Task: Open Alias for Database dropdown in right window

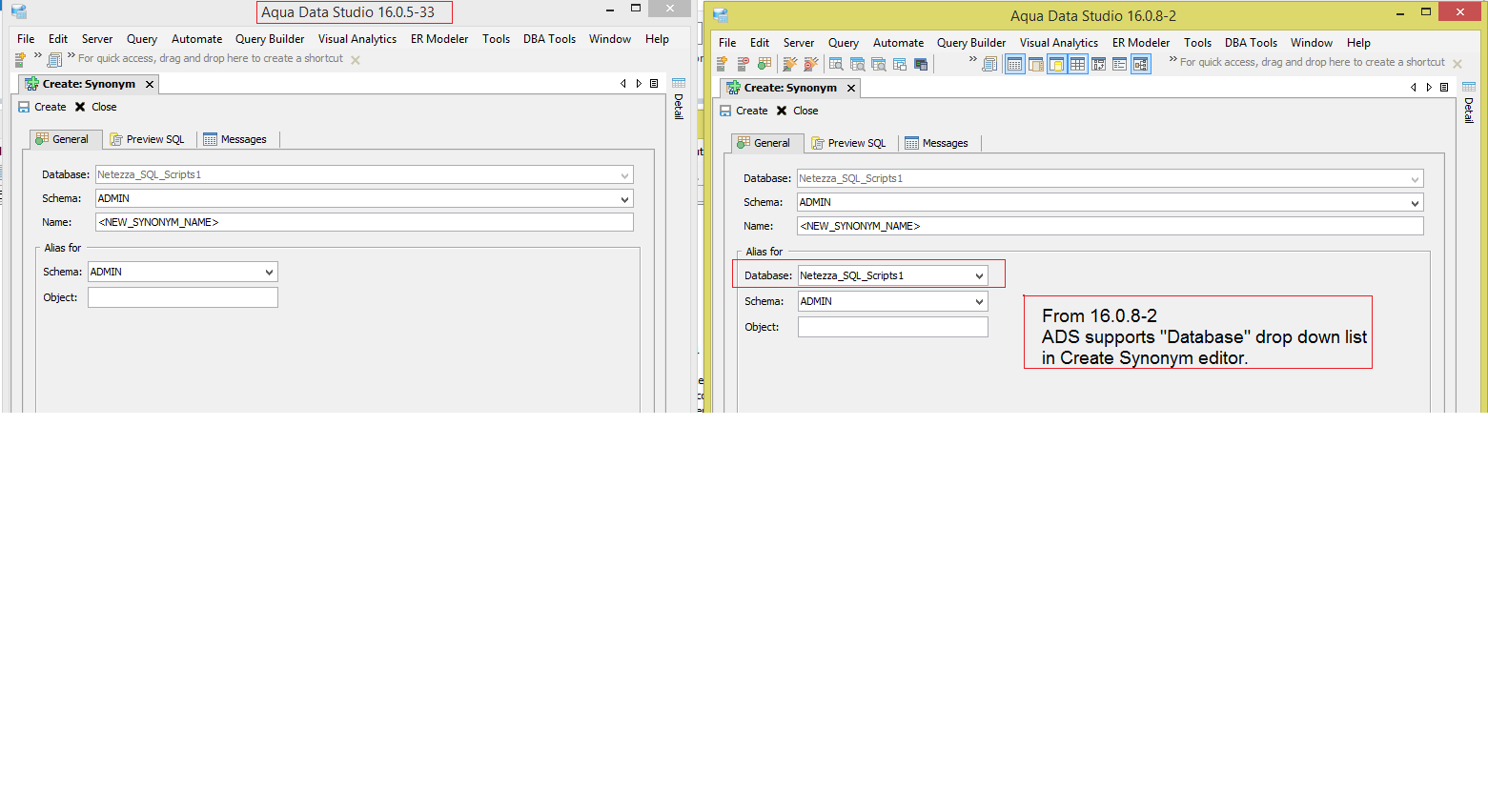Action: tap(979, 275)
